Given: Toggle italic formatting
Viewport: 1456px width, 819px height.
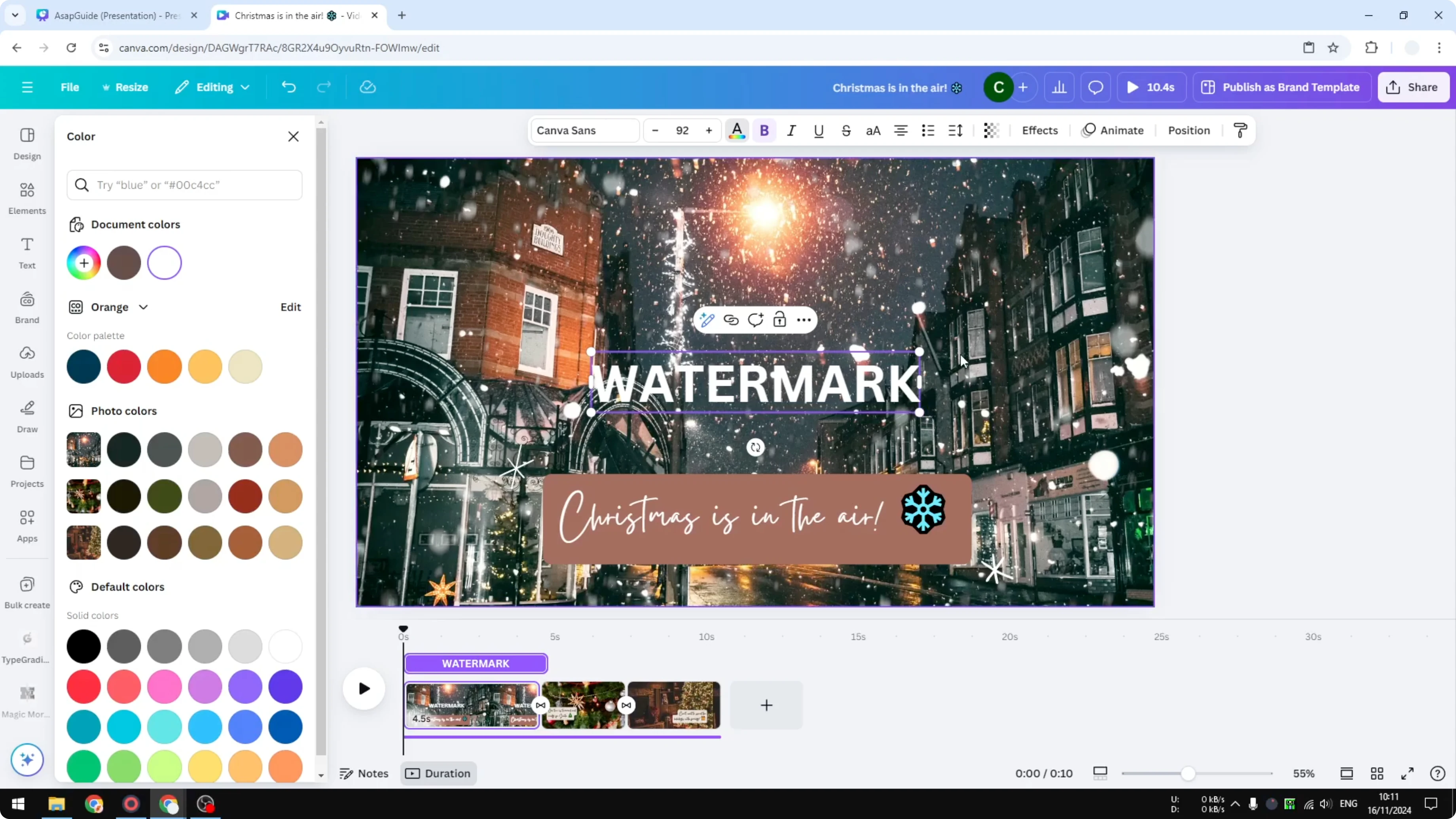Looking at the screenshot, I should [791, 131].
